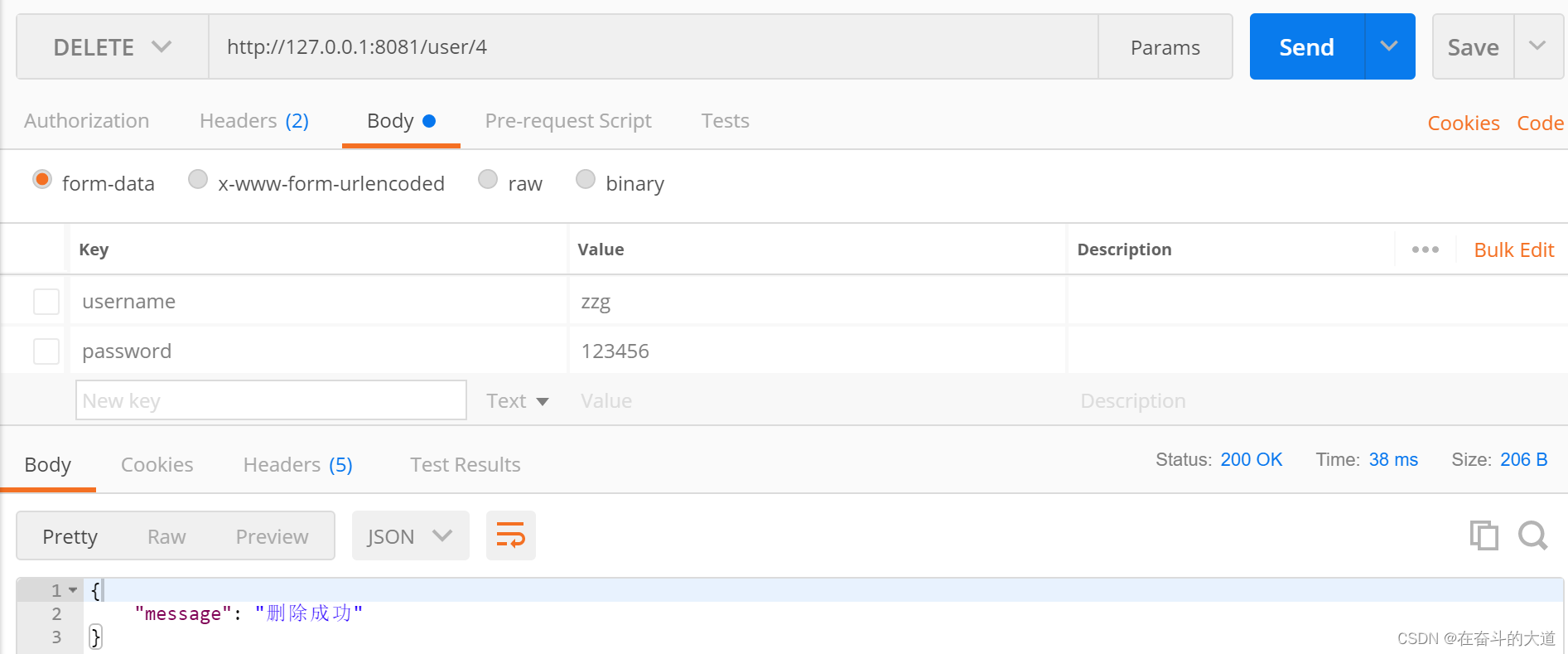The width and height of the screenshot is (1568, 654).
Task: Edit the zzg value cell
Action: coord(818,302)
